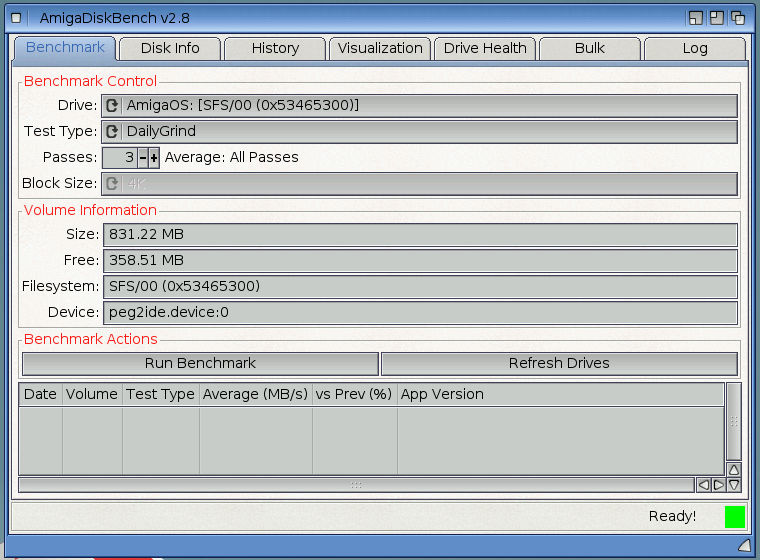Click the green status indicator square
This screenshot has height=560, width=760.
(735, 517)
